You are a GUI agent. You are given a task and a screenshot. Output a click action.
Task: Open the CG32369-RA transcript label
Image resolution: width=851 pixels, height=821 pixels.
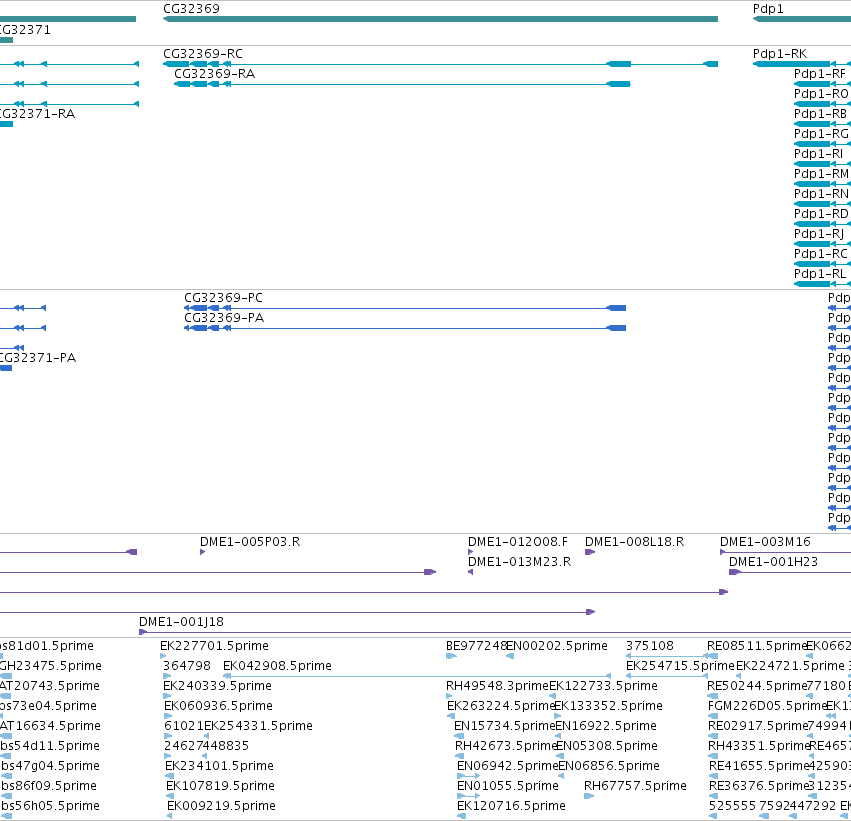pyautogui.click(x=214, y=74)
